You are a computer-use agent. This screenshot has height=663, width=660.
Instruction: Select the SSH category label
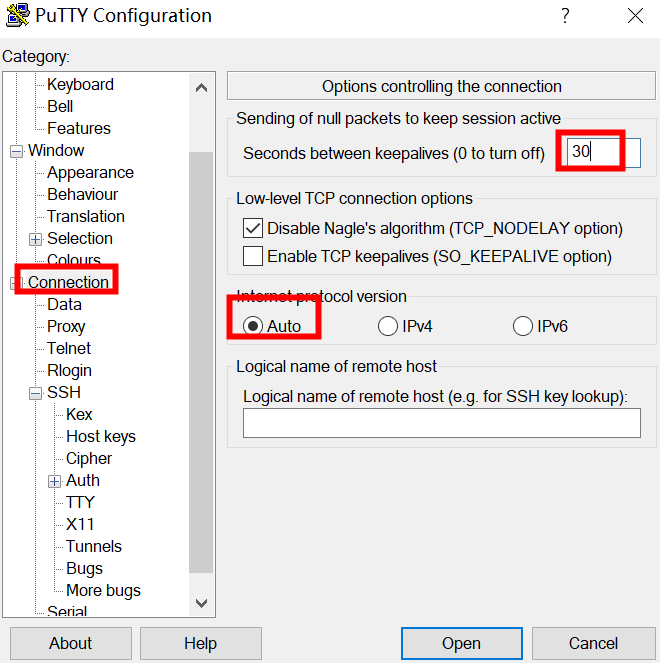pyautogui.click(x=64, y=392)
